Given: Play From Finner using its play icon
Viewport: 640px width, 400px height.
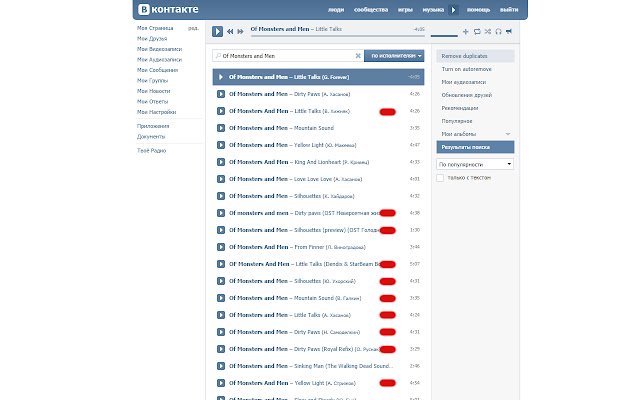Looking at the screenshot, I should tap(221, 247).
